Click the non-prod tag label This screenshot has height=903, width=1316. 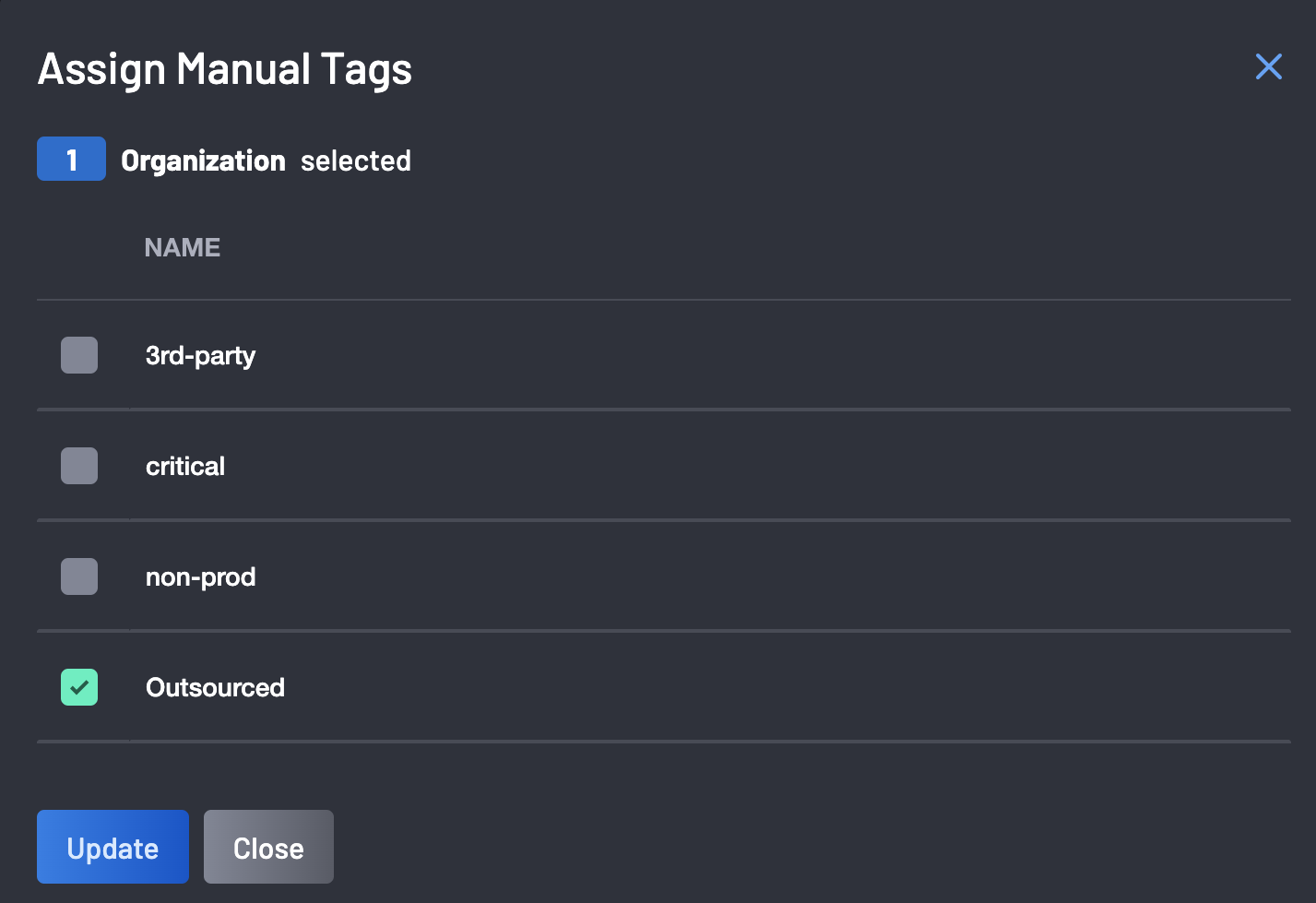pos(200,577)
